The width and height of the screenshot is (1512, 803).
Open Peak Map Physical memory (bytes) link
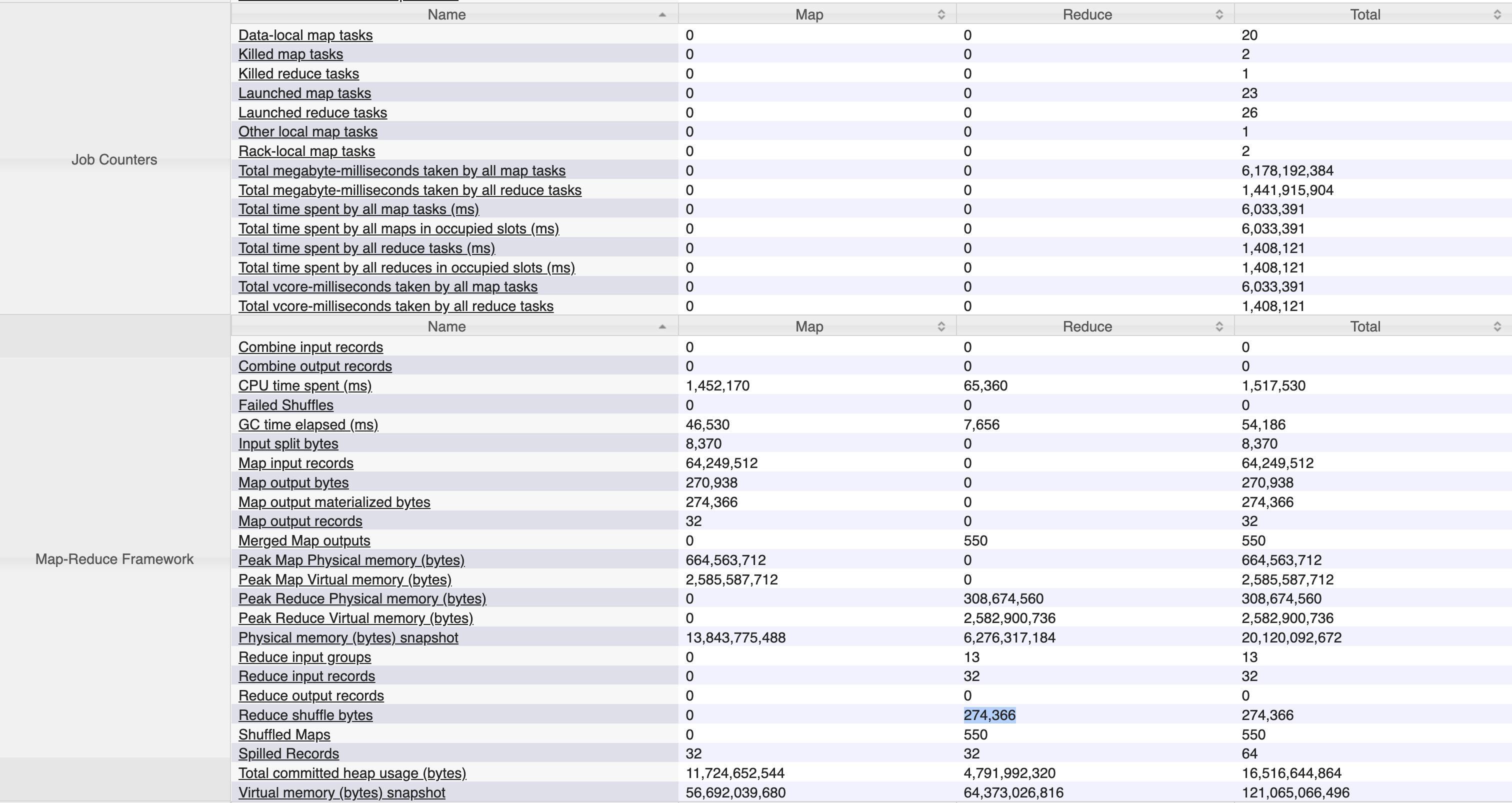tap(351, 560)
